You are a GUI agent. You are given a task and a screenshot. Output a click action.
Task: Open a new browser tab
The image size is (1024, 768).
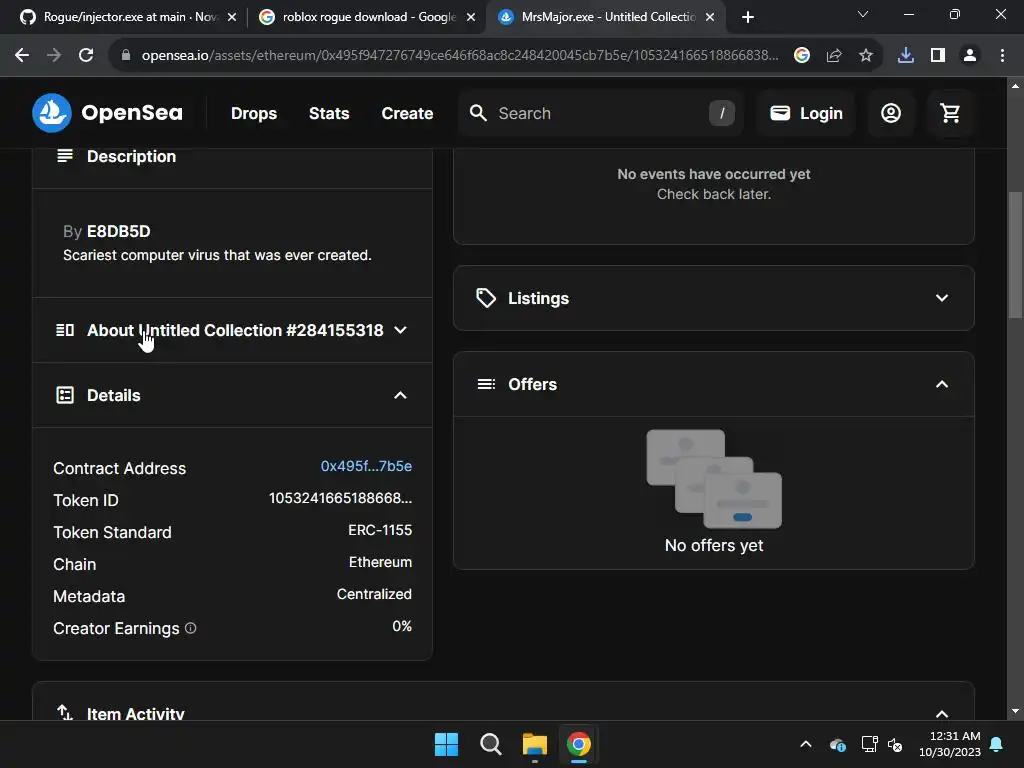pos(748,17)
